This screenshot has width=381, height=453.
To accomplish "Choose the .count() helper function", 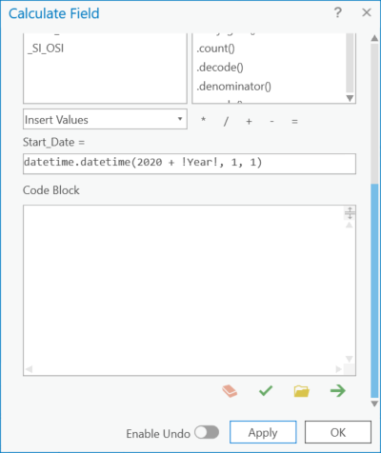I will pos(216,49).
